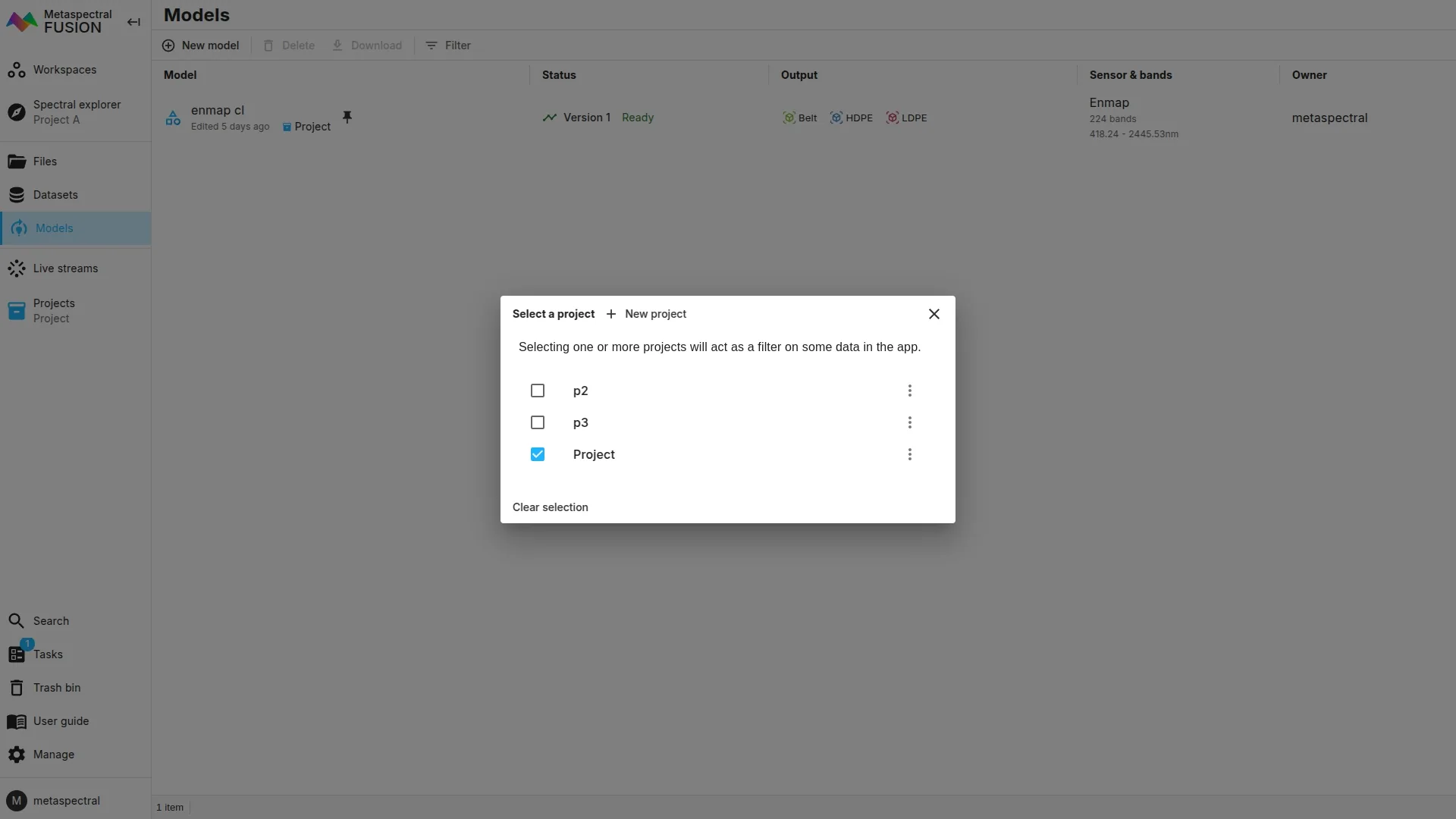Viewport: 1456px width, 819px height.
Task: Open the Live streams section
Action: 64,268
